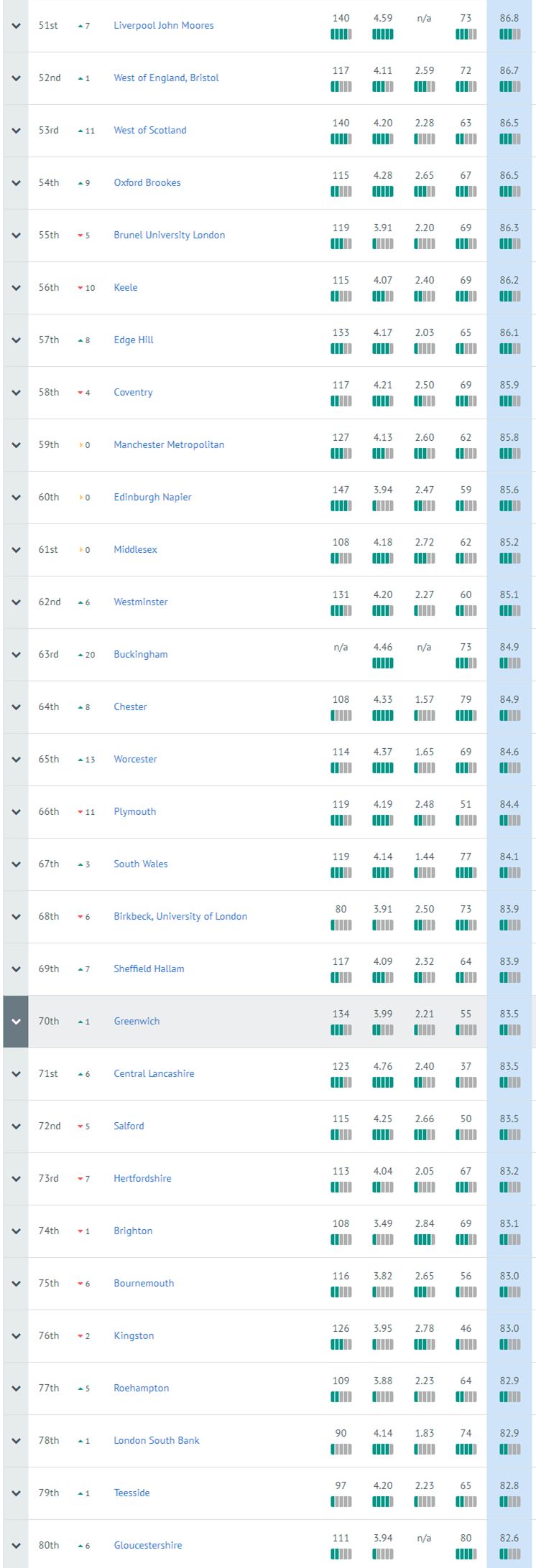Expand the Middlesex row chevron
Viewport: 536px width, 1568px height.
16,550
